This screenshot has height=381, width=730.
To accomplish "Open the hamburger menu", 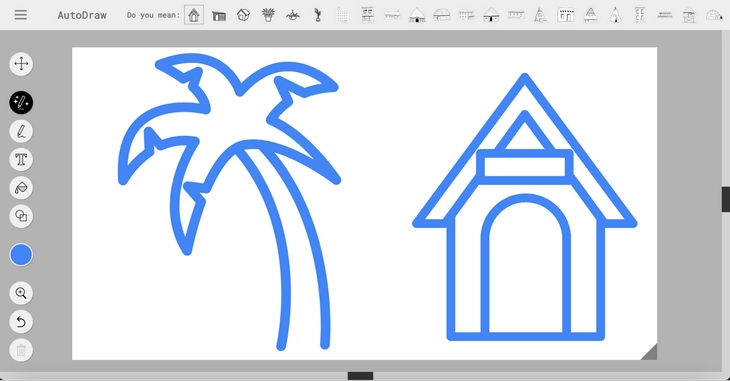I will (20, 15).
